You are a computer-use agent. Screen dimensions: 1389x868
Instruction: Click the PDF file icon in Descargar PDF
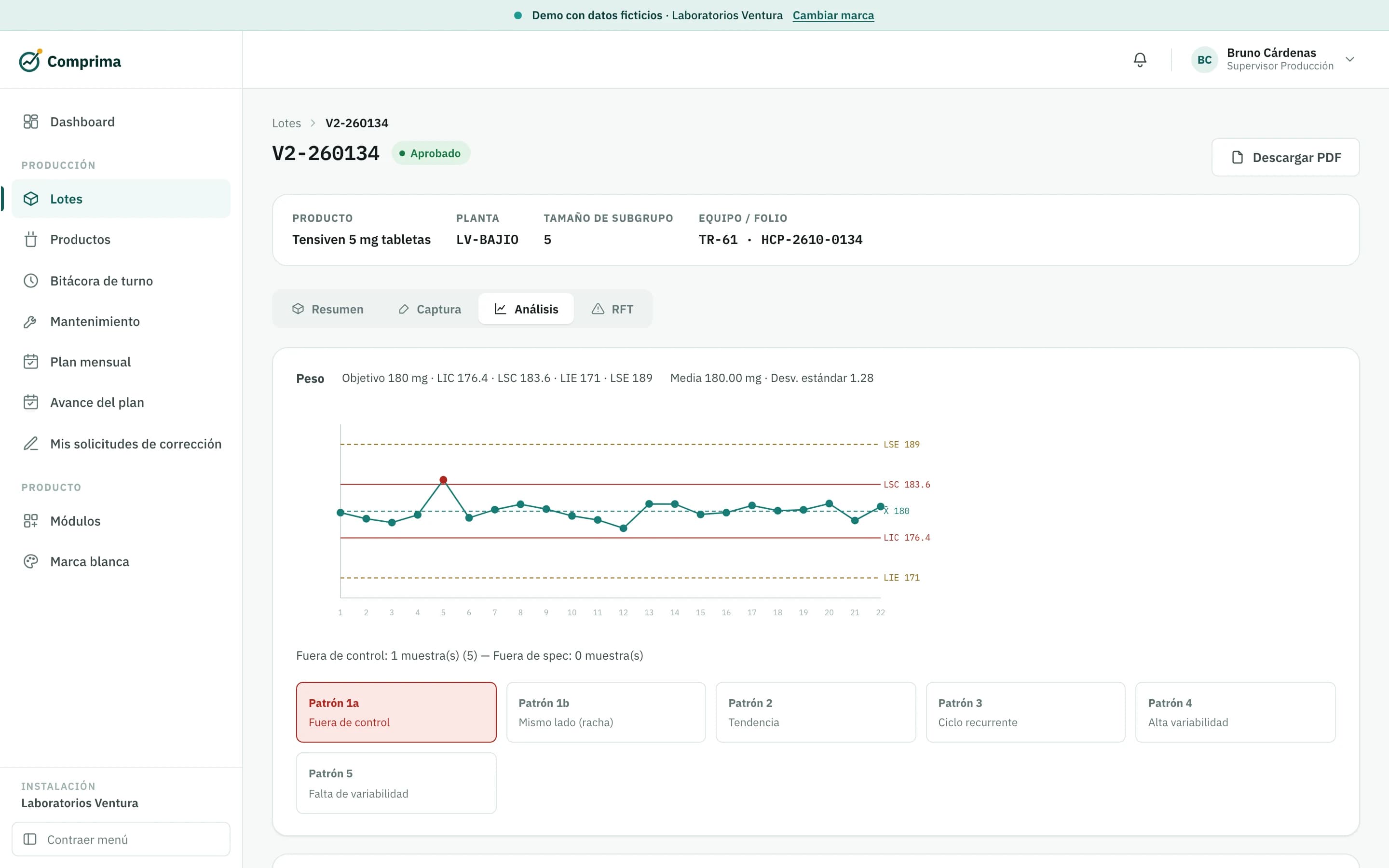1238,157
